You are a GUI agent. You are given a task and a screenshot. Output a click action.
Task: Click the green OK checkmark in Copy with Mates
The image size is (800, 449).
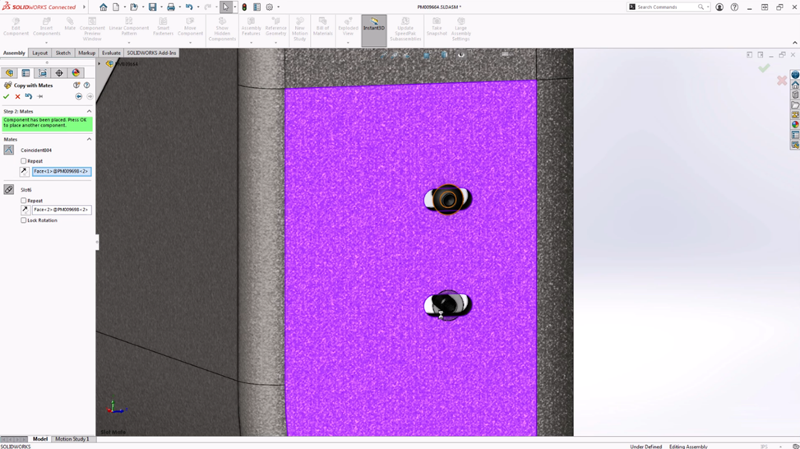click(6, 97)
